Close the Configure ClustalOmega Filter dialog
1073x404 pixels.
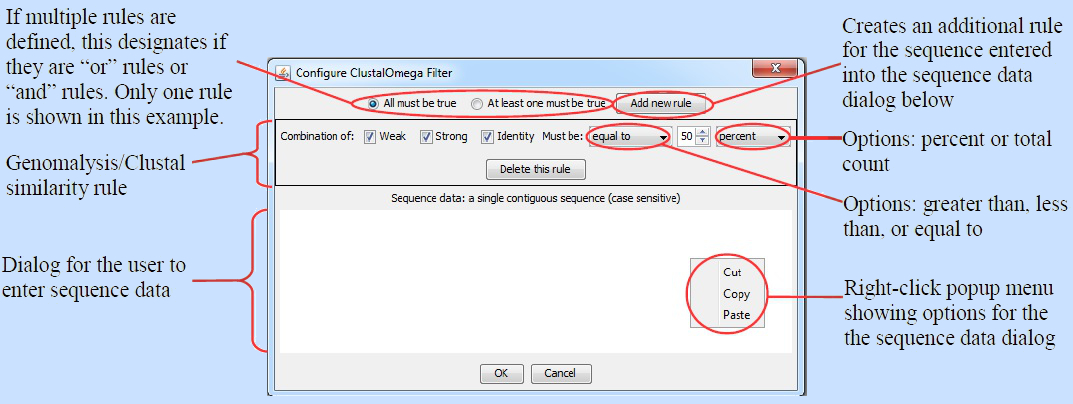tap(775, 68)
